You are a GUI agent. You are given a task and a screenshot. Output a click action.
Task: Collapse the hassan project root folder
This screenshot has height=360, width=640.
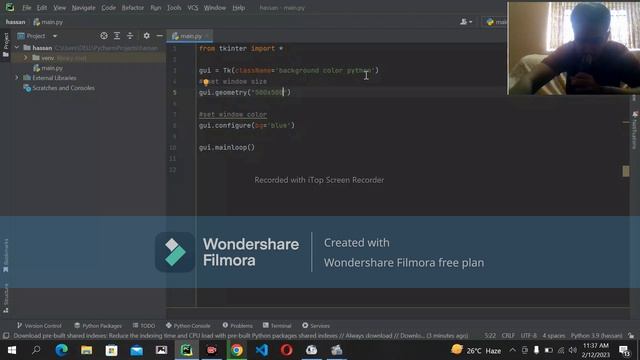coord(17,48)
